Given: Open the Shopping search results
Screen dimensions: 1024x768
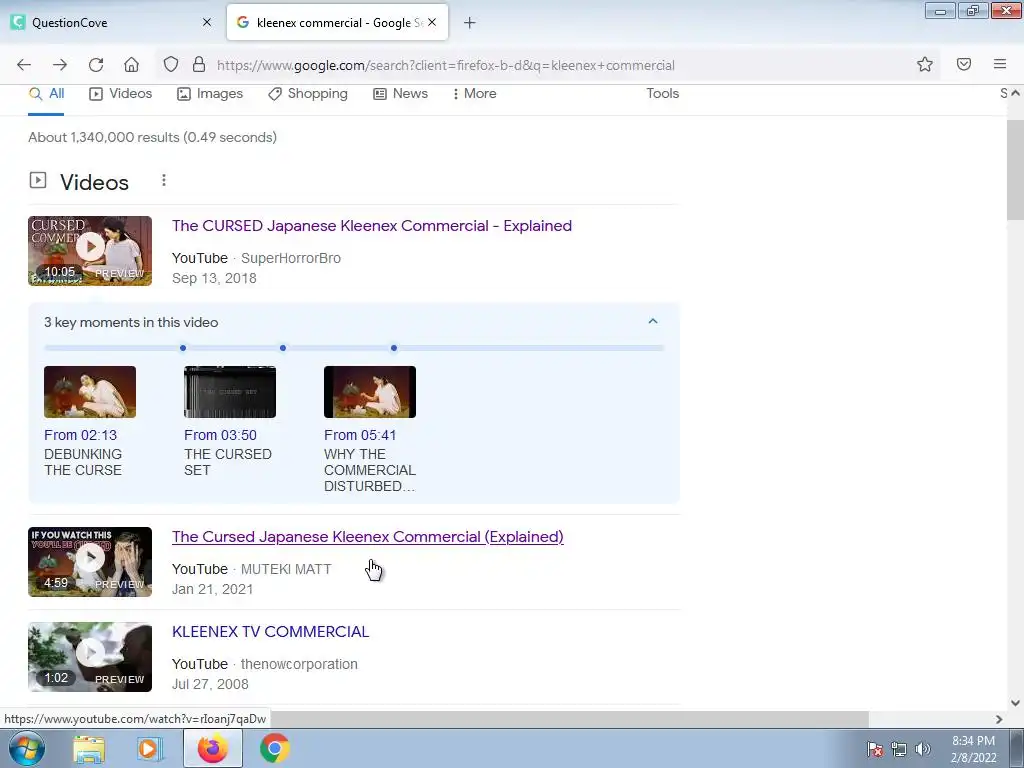Looking at the screenshot, I should pyautogui.click(x=308, y=94).
